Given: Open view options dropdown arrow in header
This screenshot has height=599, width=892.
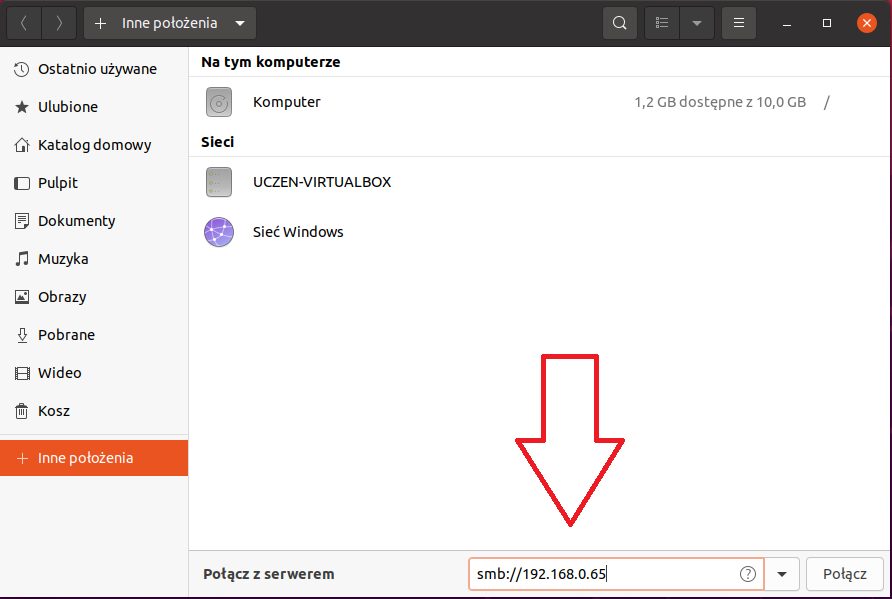Looking at the screenshot, I should 697,23.
